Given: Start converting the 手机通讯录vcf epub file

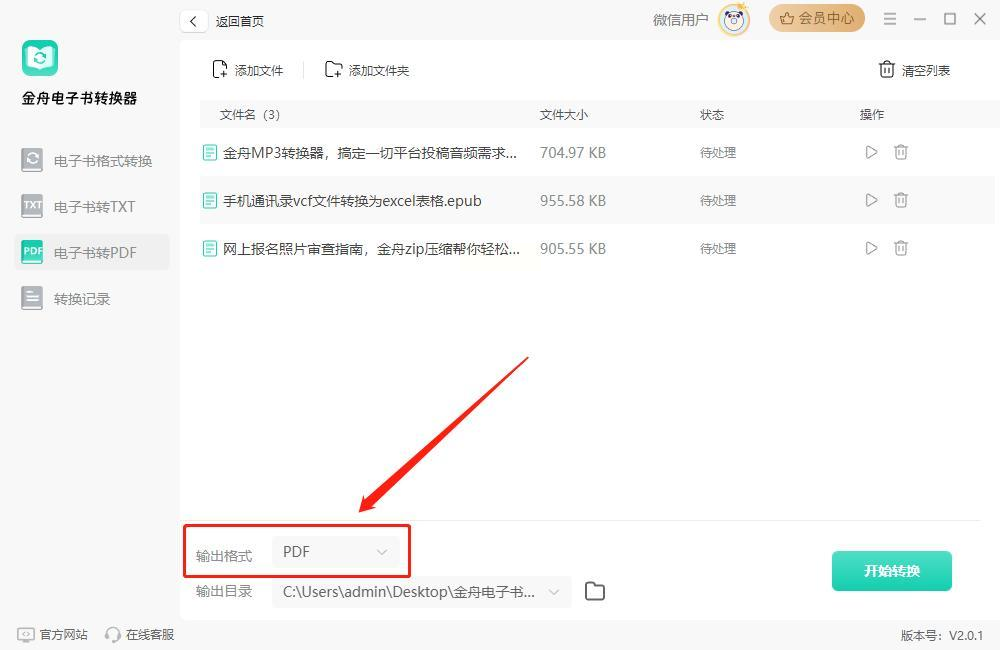Looking at the screenshot, I should click(871, 200).
